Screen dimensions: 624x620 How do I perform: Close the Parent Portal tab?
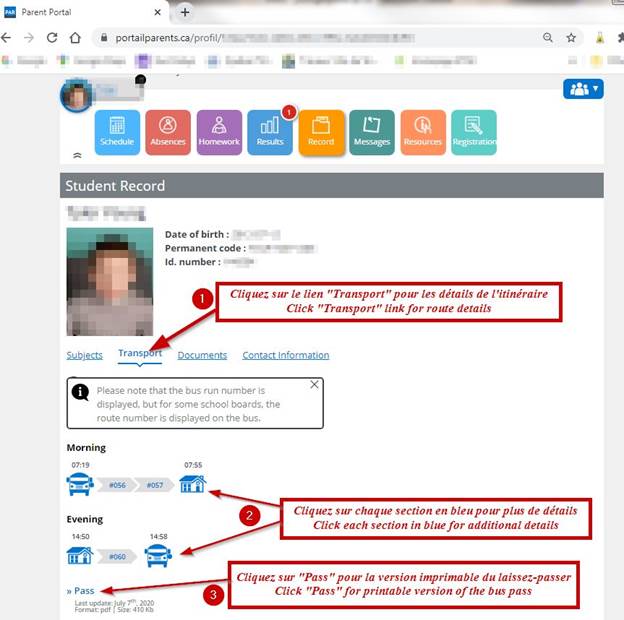158,12
